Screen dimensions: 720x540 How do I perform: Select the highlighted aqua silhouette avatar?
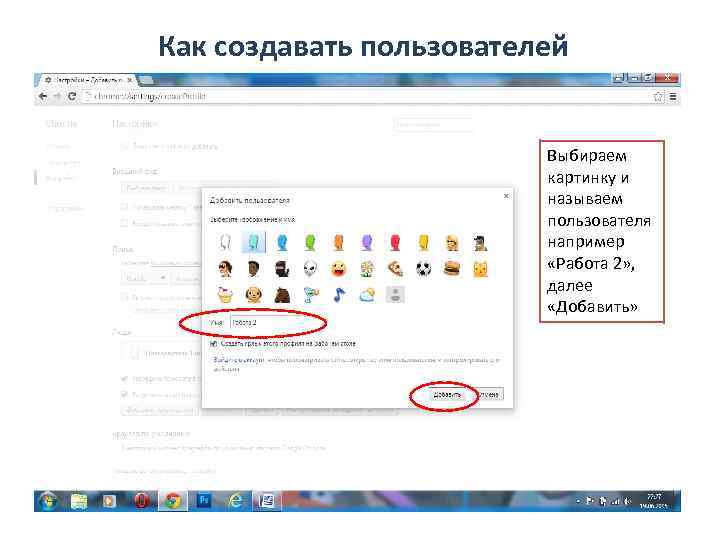253,242
